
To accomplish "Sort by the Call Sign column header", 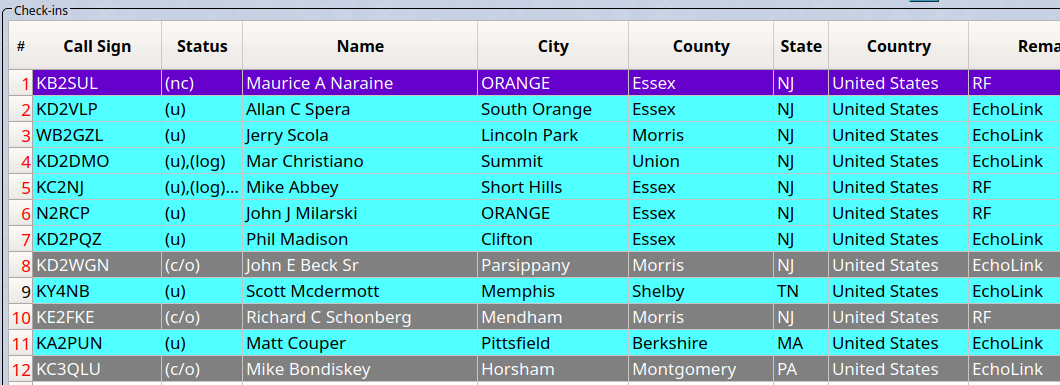I will click(97, 46).
